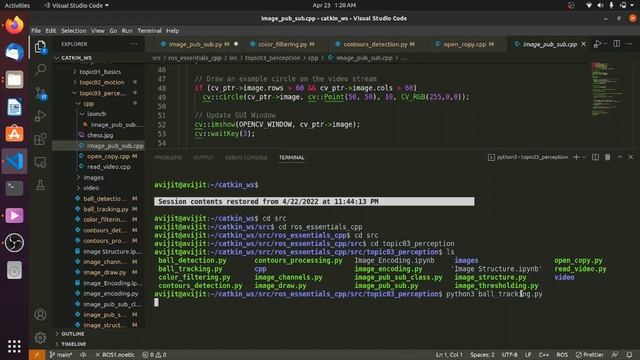Click the feedback icon in status bar
This screenshot has height=360, width=640.
[x=615, y=355]
